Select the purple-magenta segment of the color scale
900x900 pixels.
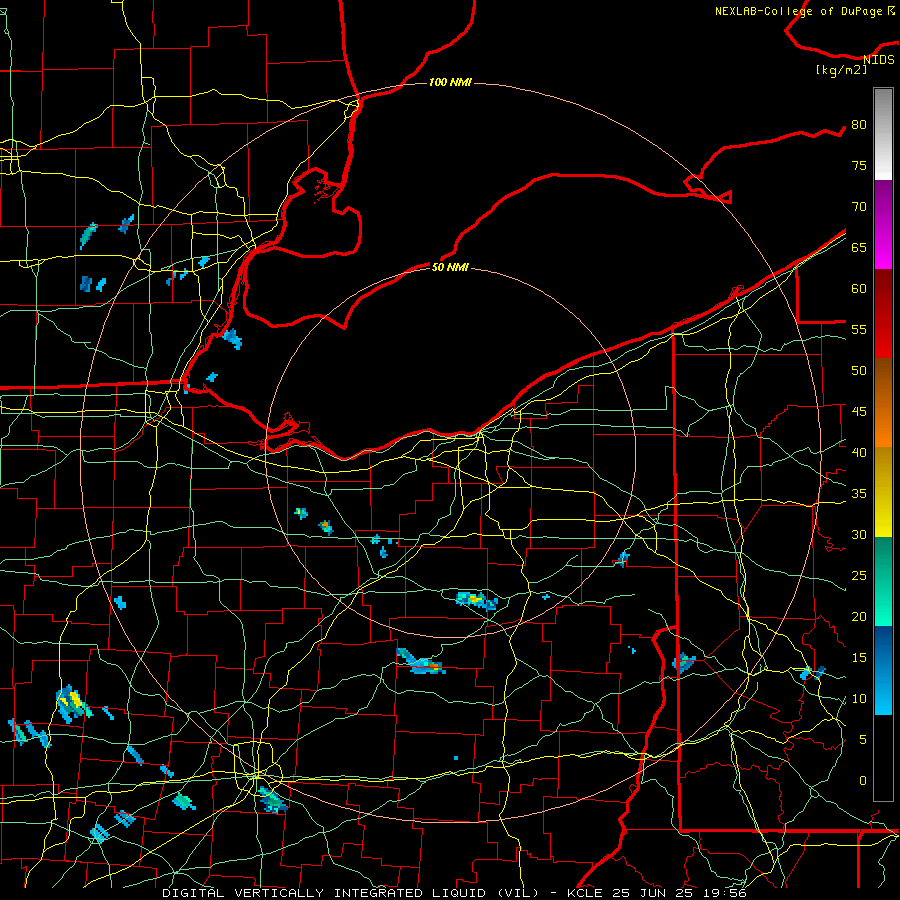(883, 225)
